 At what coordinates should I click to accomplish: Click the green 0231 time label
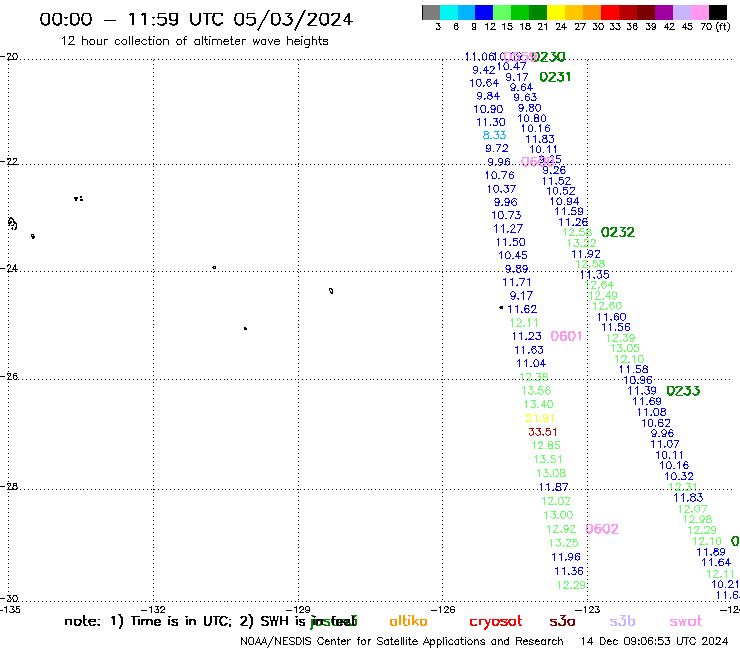point(555,77)
